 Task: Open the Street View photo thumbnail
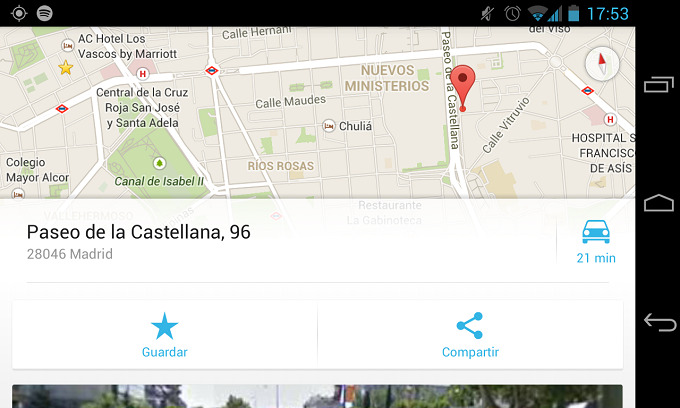coord(317,396)
